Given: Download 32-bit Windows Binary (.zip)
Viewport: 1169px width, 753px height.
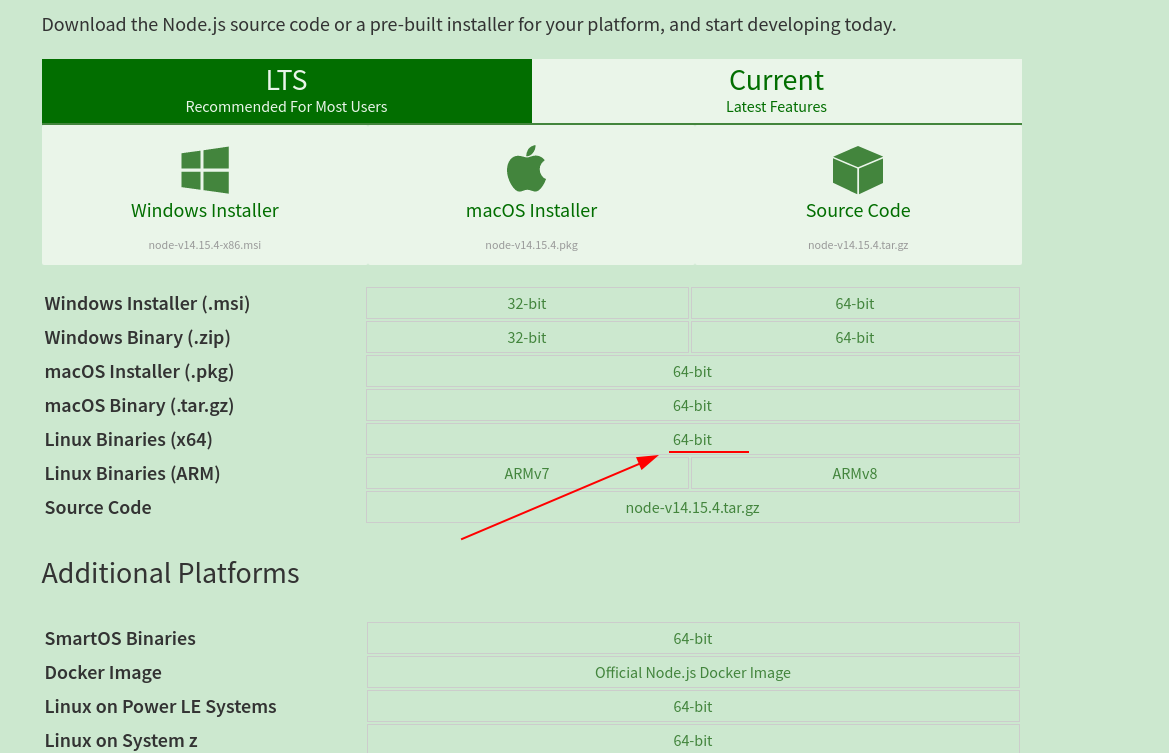Looking at the screenshot, I should coord(527,337).
